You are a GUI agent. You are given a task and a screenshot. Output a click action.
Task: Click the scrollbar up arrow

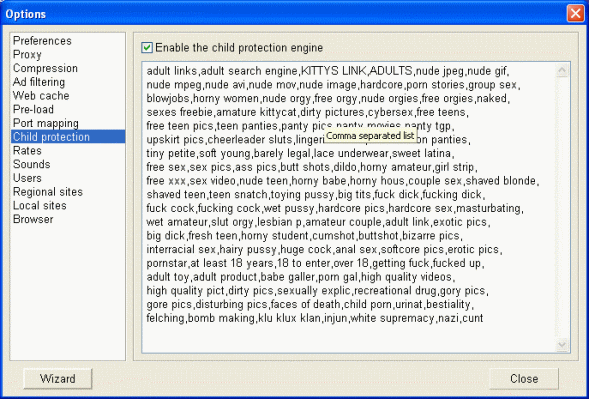[x=562, y=71]
